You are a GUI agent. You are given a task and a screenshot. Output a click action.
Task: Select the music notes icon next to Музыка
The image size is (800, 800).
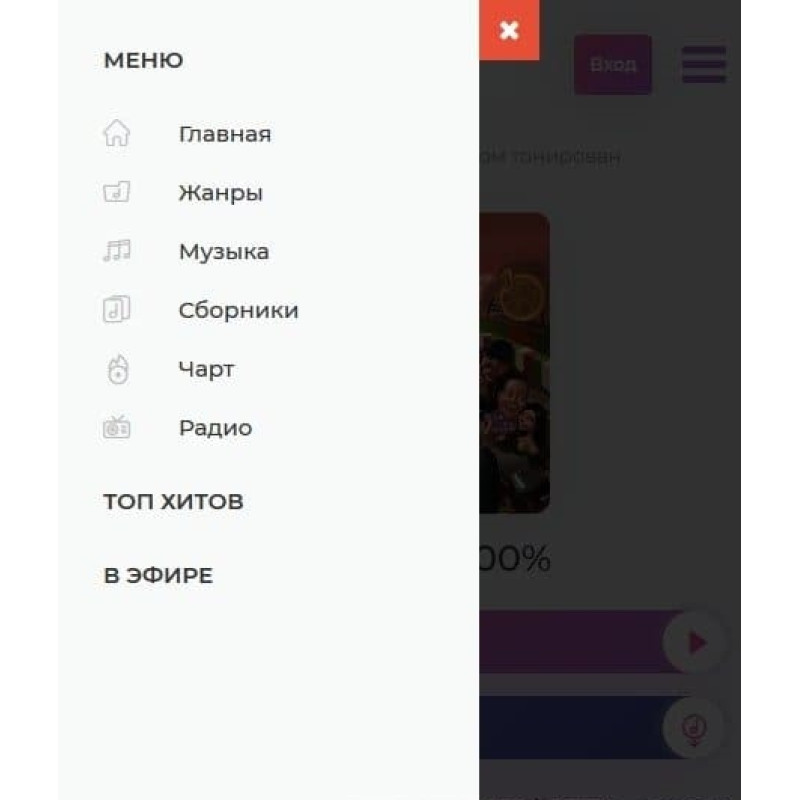pyautogui.click(x=117, y=251)
